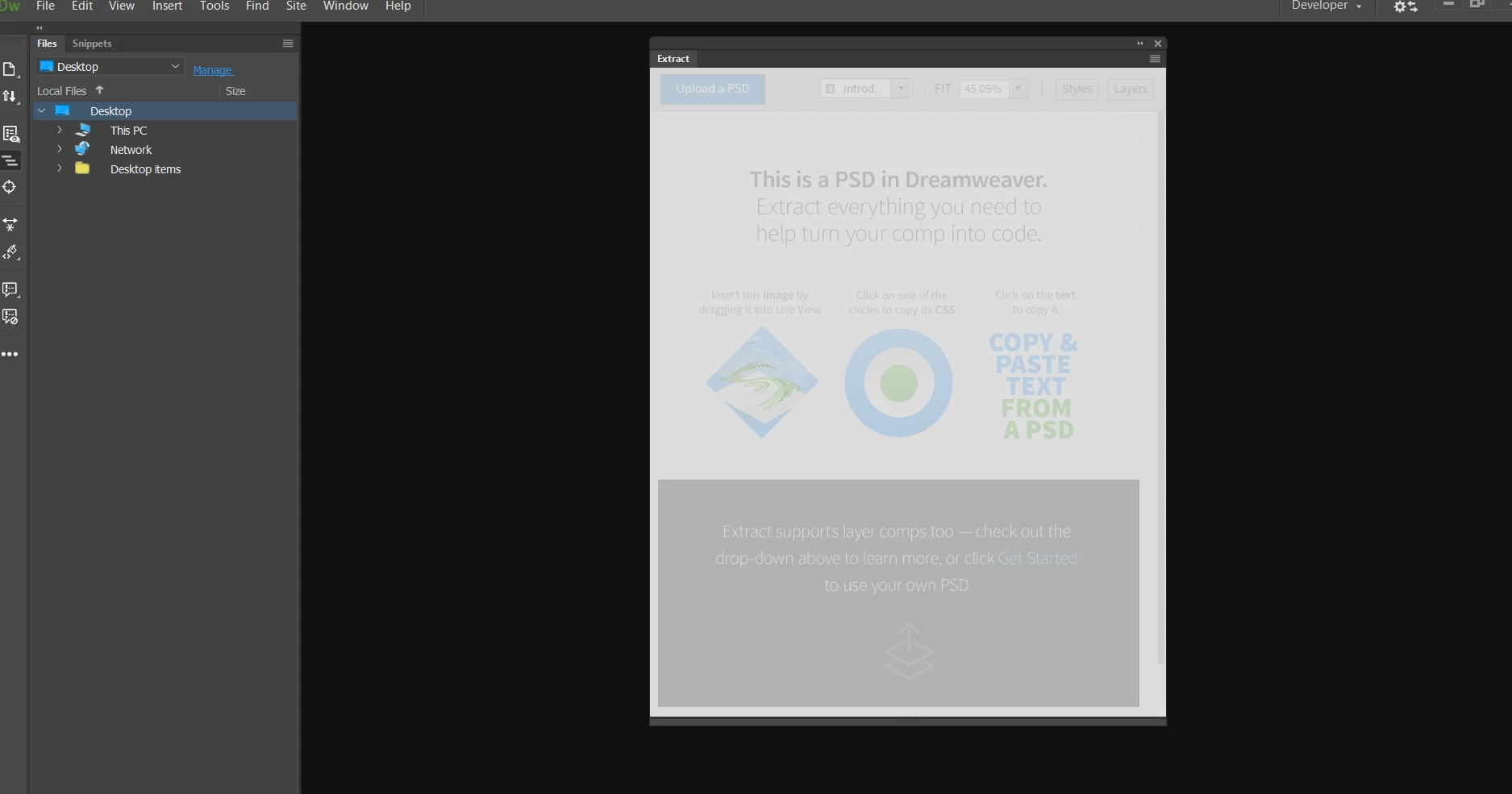Click the diamond image thumbnail in Extract

pyautogui.click(x=761, y=382)
